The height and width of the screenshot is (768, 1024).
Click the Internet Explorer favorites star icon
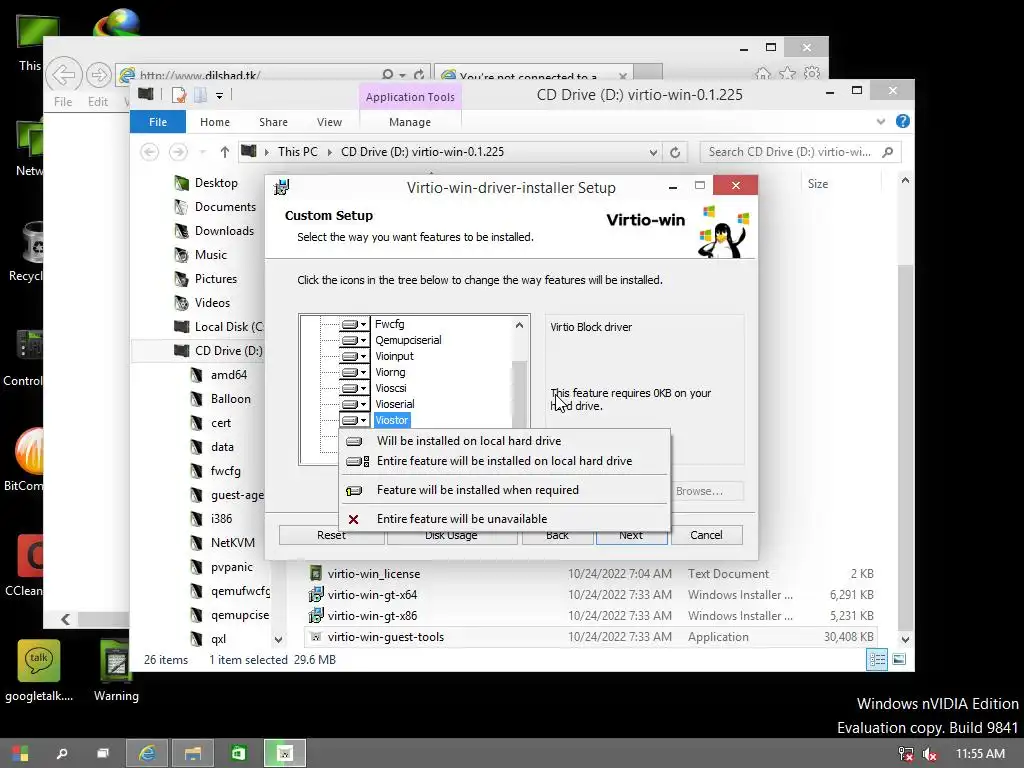pos(788,73)
